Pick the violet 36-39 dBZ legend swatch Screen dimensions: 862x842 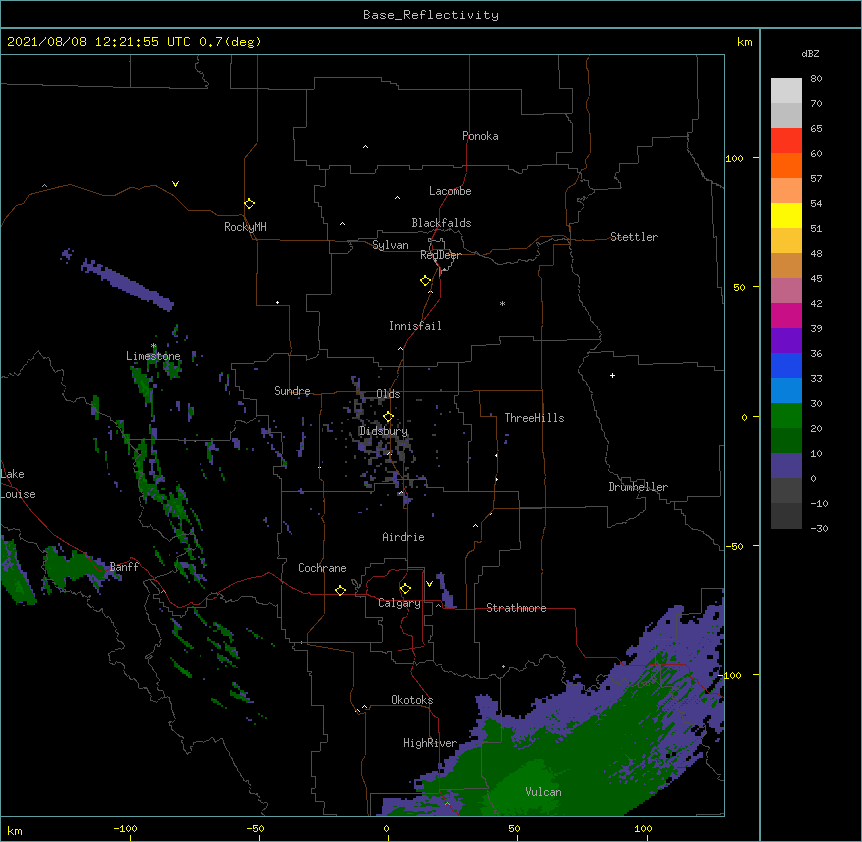(786, 341)
